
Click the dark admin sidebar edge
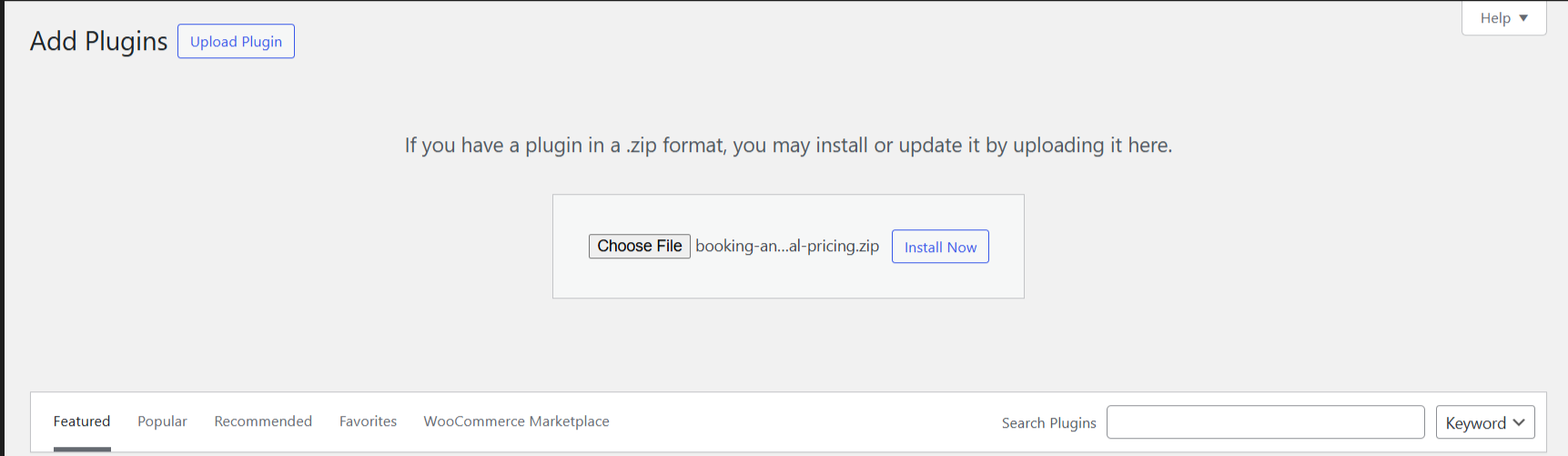click(x=2, y=228)
